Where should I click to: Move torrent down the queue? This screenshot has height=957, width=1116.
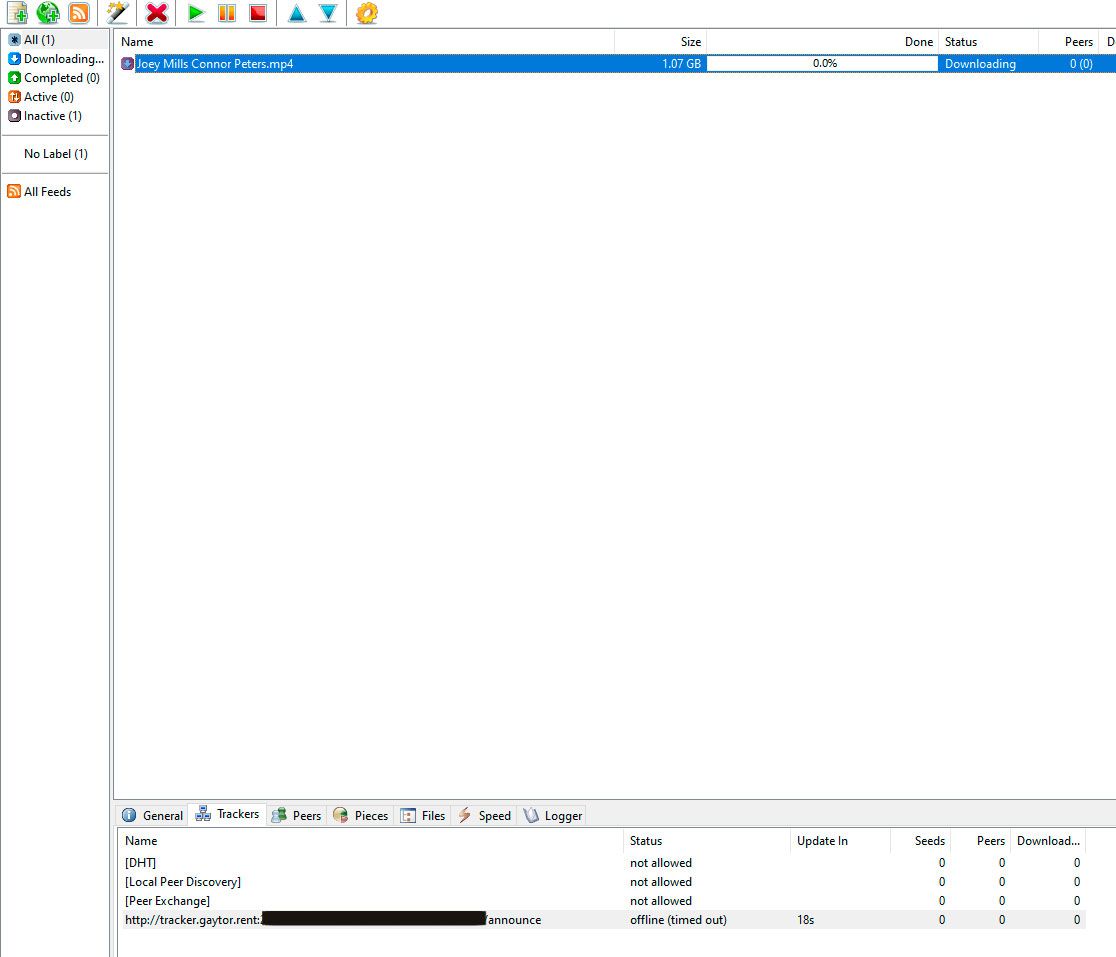(x=327, y=13)
